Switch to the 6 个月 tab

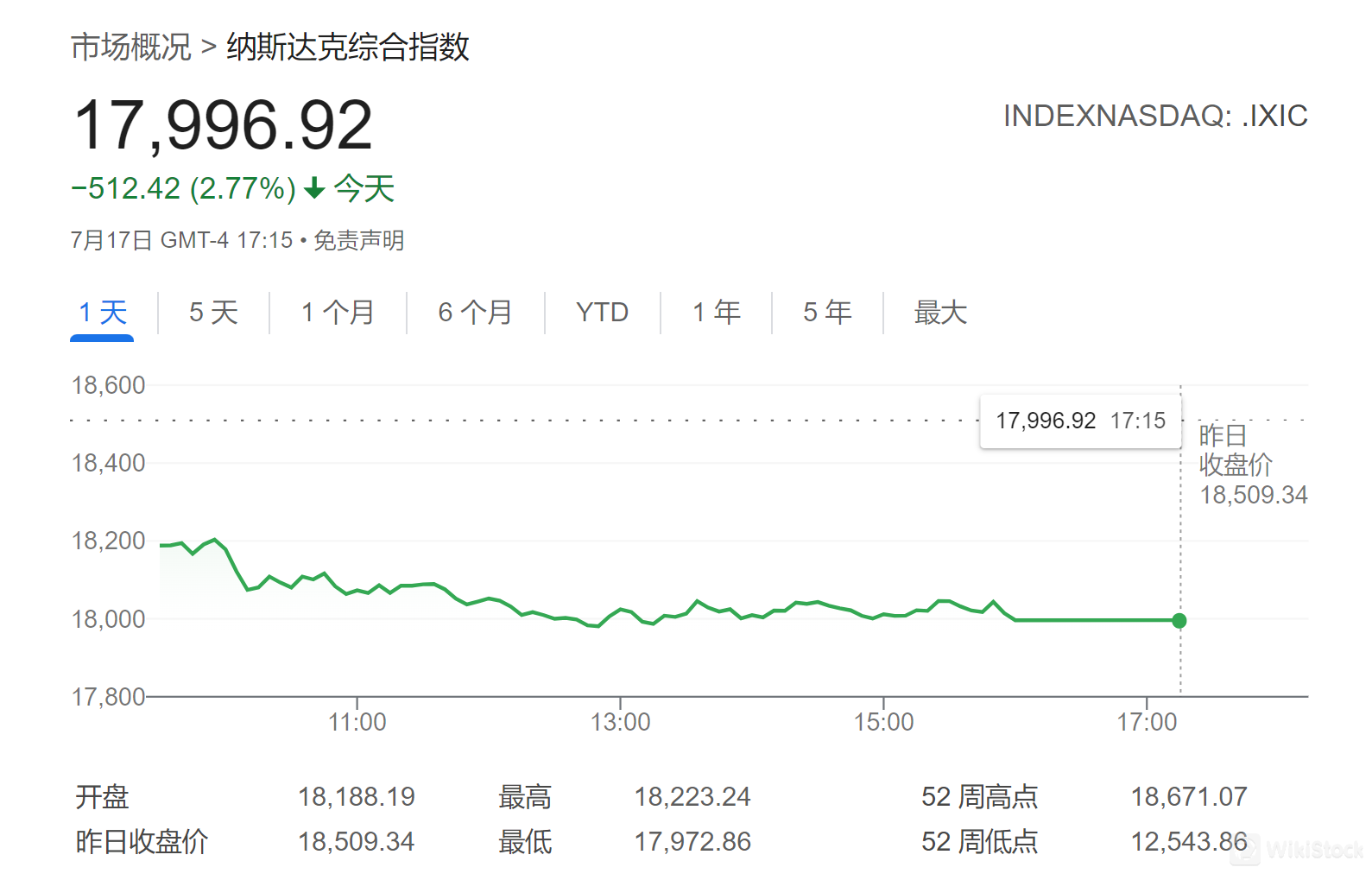pos(475,313)
